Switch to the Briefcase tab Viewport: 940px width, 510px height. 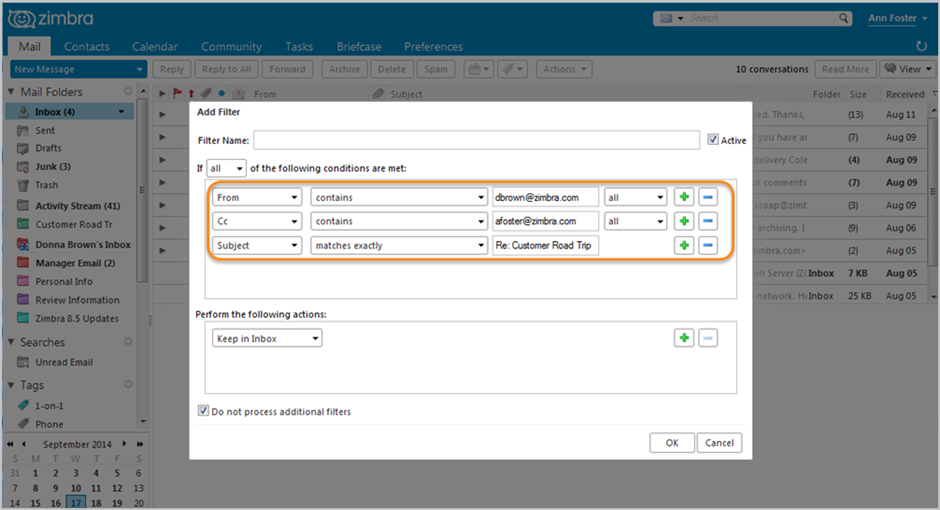pyautogui.click(x=358, y=46)
